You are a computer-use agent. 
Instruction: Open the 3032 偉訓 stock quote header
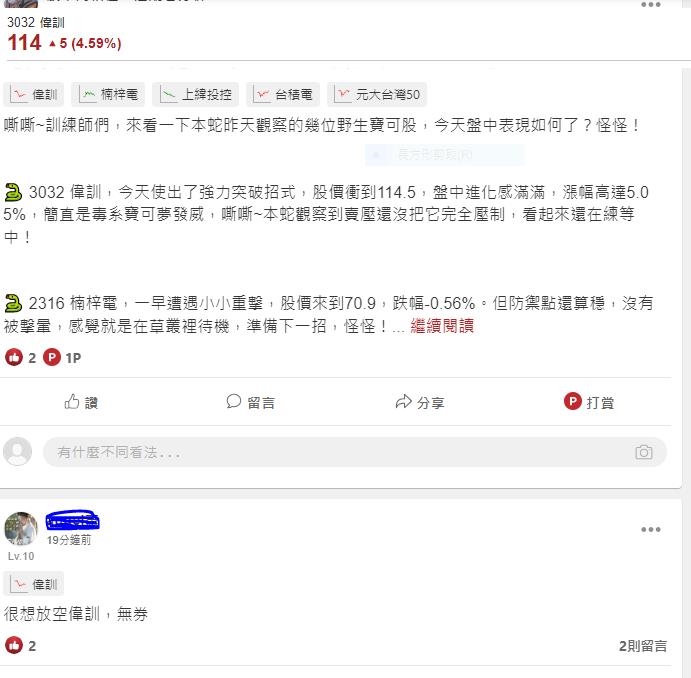tap(64, 34)
